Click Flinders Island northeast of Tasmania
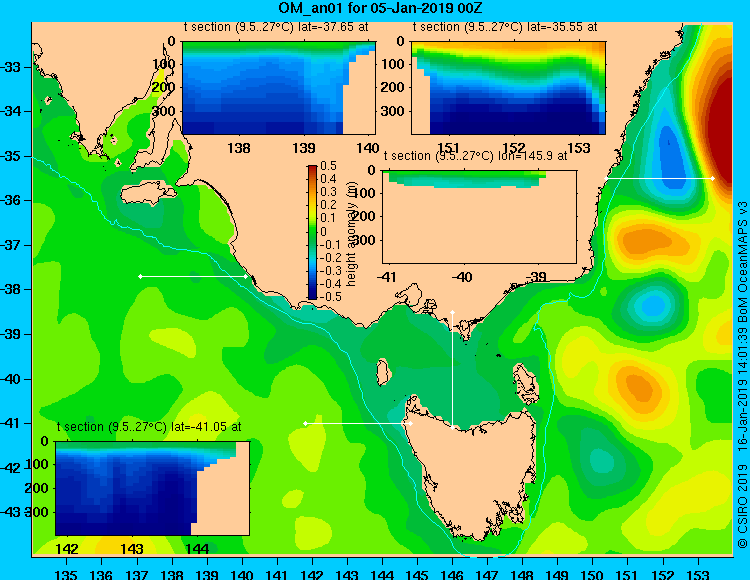Viewport: 750px width, 580px height. coord(525,386)
